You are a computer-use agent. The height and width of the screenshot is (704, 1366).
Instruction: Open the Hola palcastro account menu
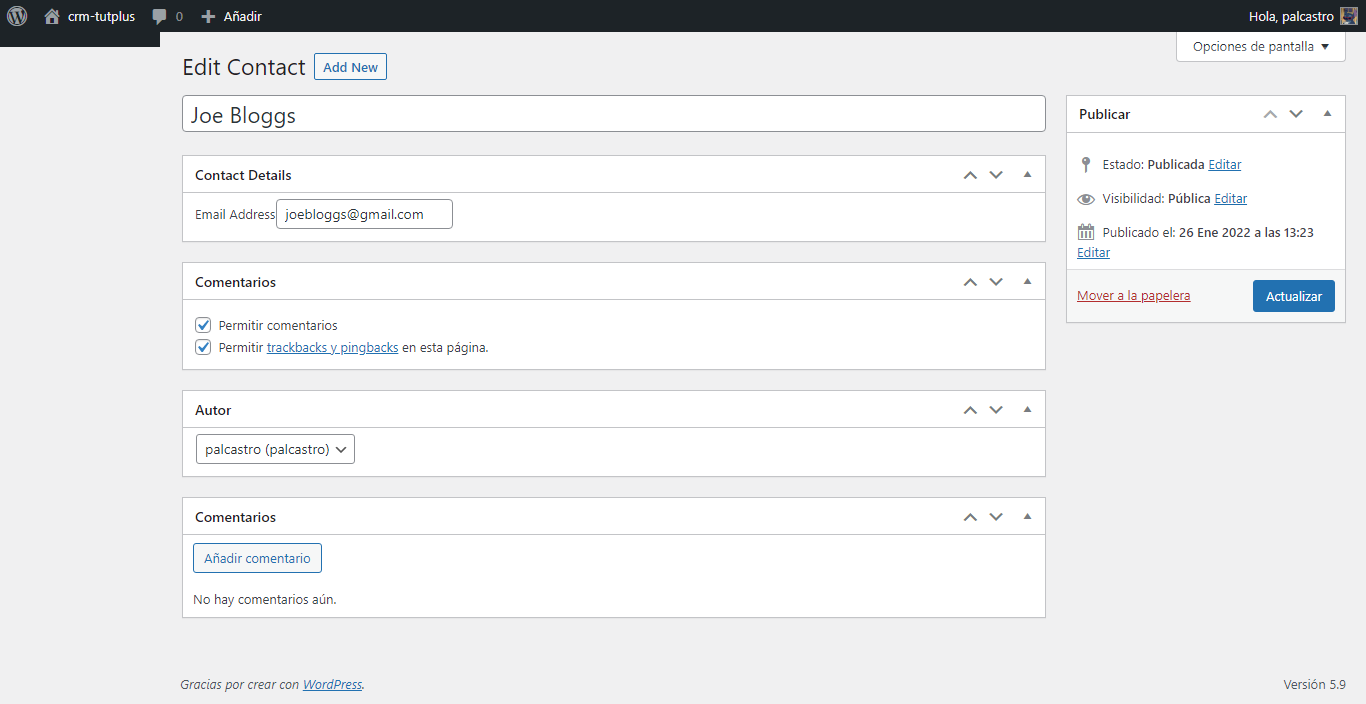(x=1290, y=16)
